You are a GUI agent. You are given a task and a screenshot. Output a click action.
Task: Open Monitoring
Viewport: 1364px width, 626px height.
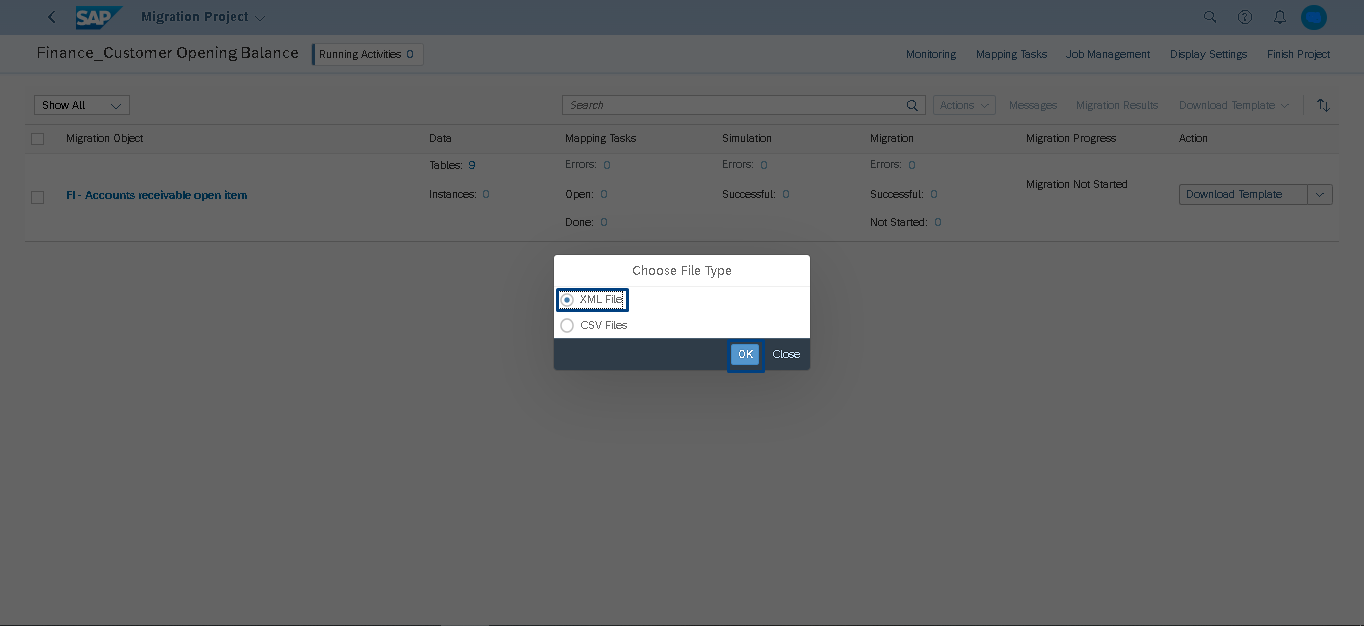coord(931,54)
